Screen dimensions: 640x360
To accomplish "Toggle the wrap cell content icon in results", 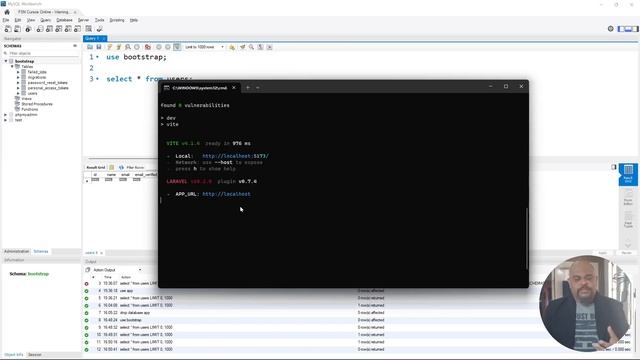I will [613, 167].
